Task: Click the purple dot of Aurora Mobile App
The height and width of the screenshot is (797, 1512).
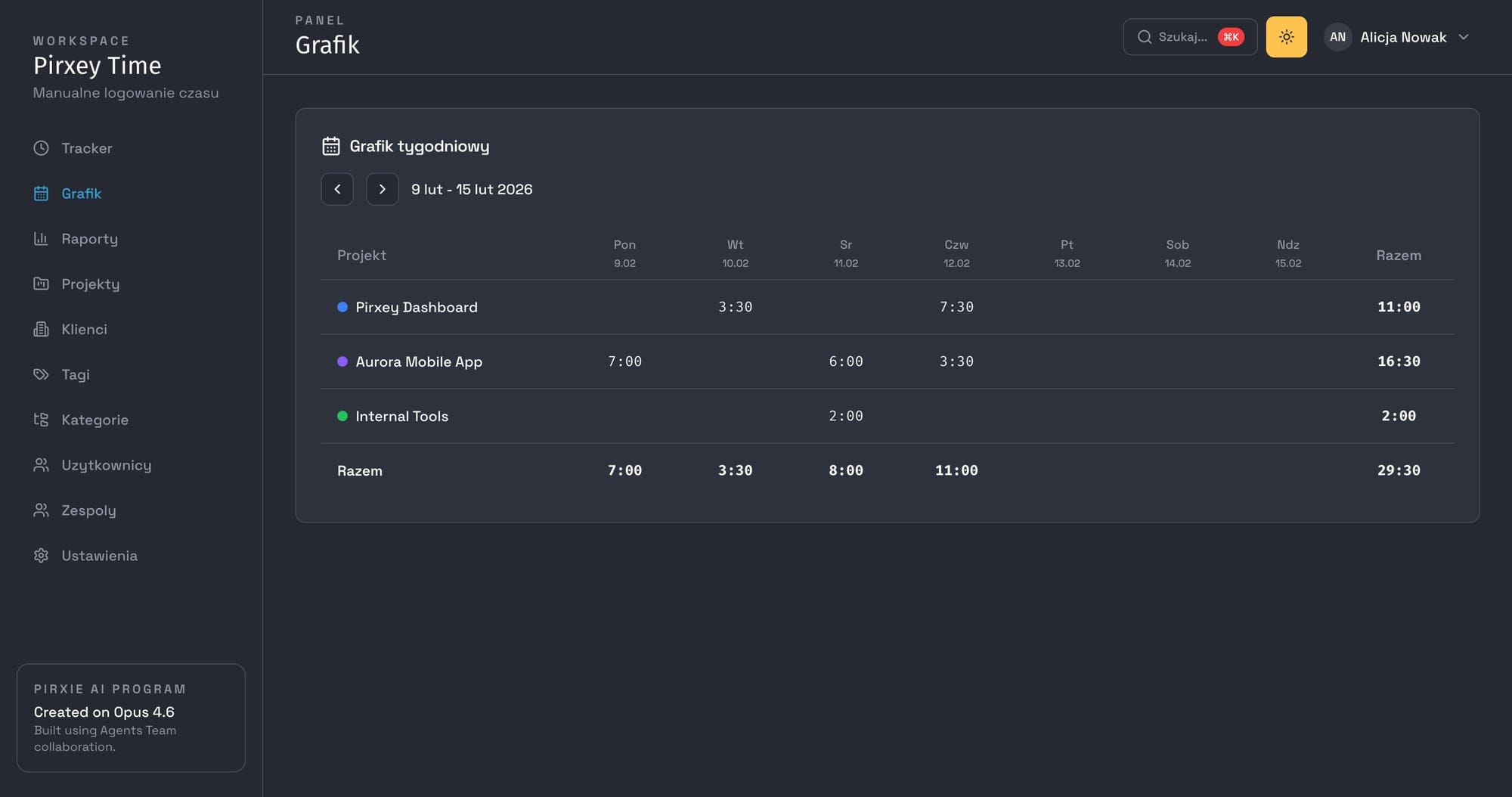Action: 342,361
